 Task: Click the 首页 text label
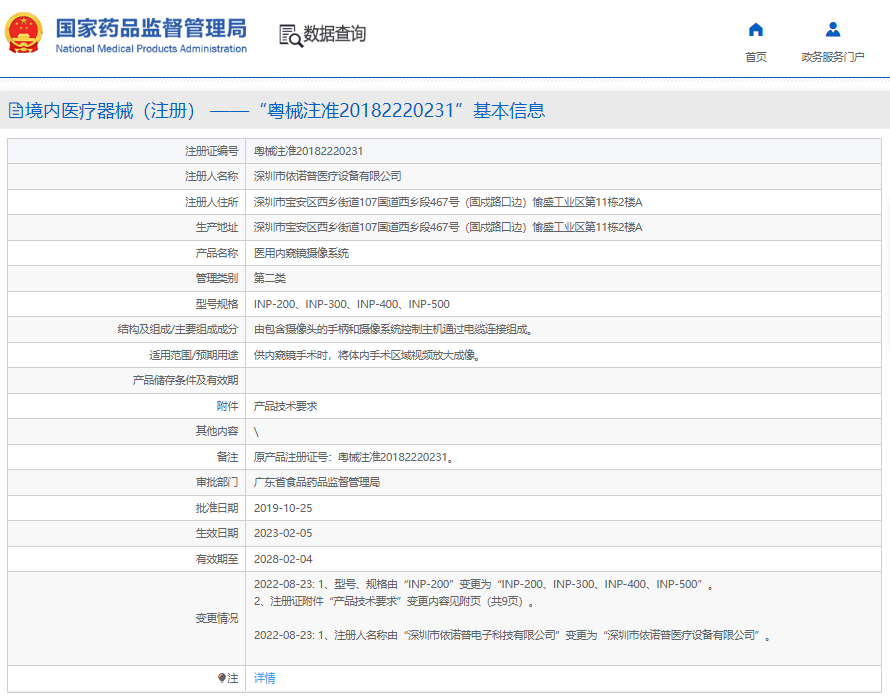(755, 57)
